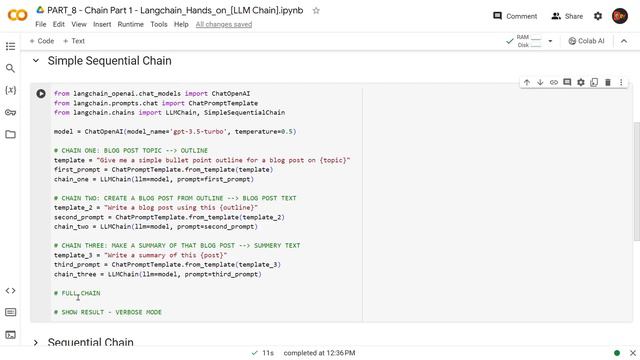The width and height of the screenshot is (640, 360).
Task: Run the cell with play button
Action: click(41, 93)
